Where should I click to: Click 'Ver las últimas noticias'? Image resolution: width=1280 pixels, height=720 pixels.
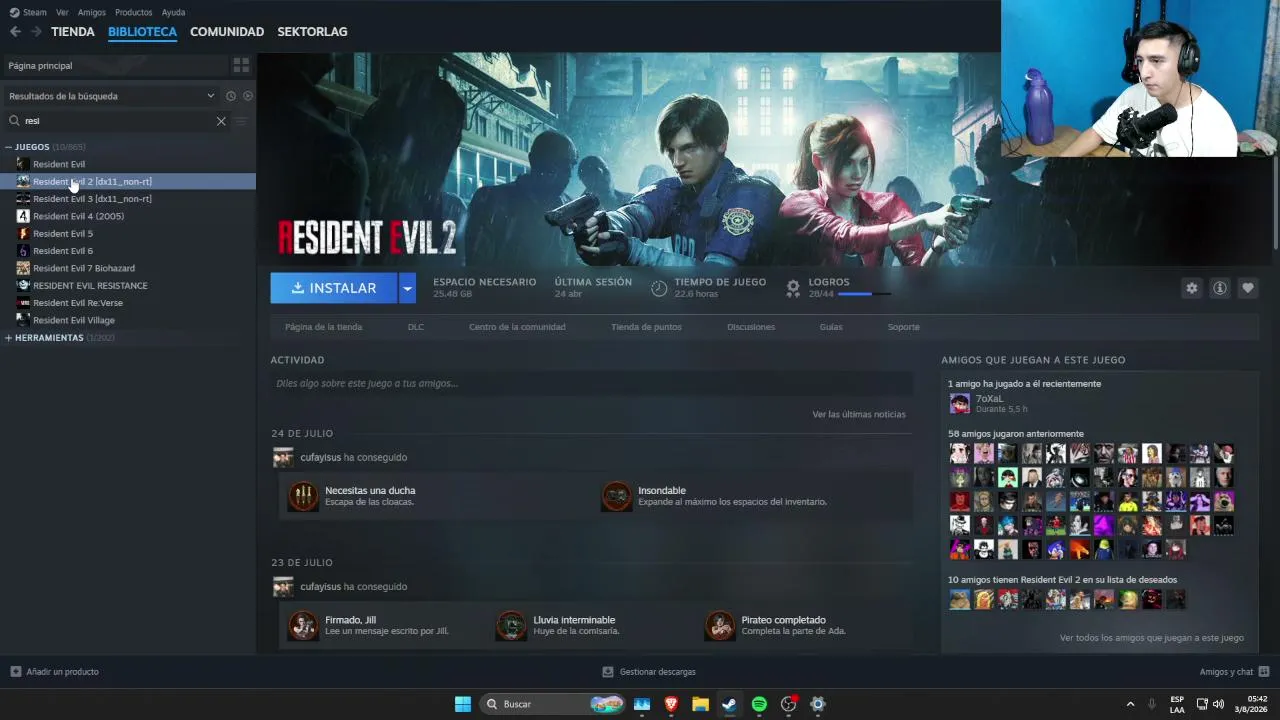[x=859, y=414]
